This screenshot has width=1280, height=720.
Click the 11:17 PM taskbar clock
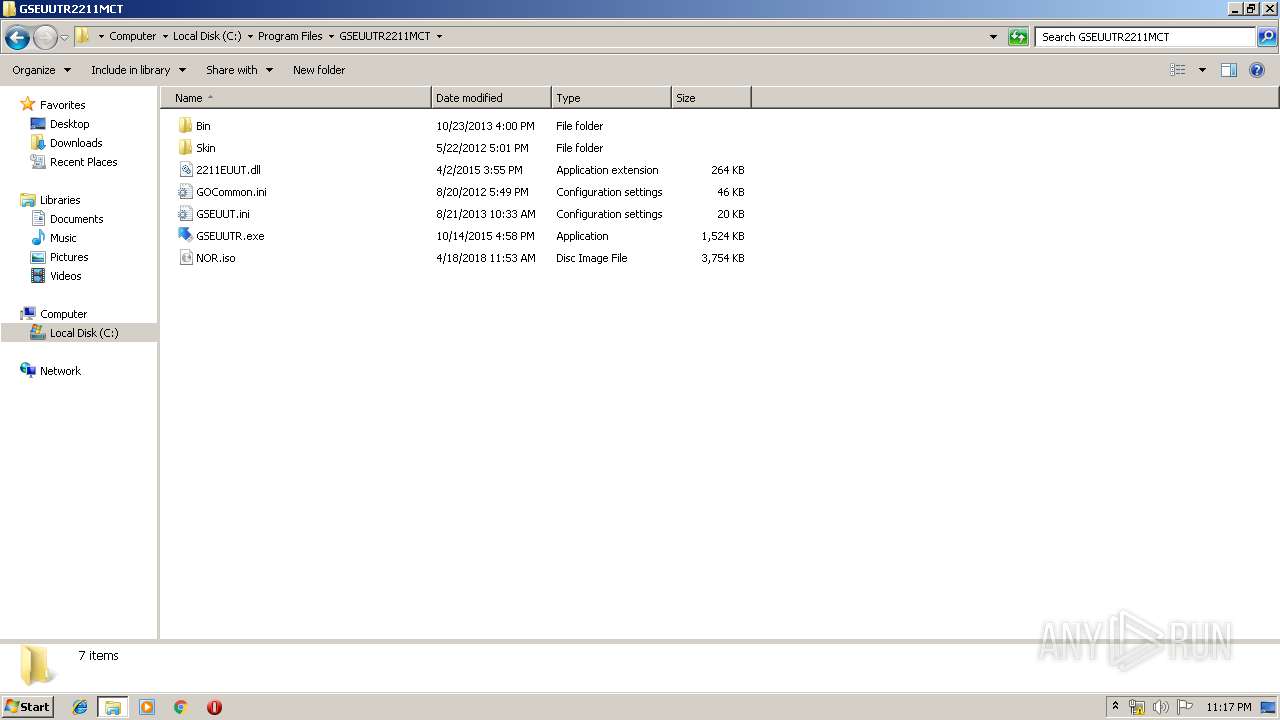tap(1229, 707)
